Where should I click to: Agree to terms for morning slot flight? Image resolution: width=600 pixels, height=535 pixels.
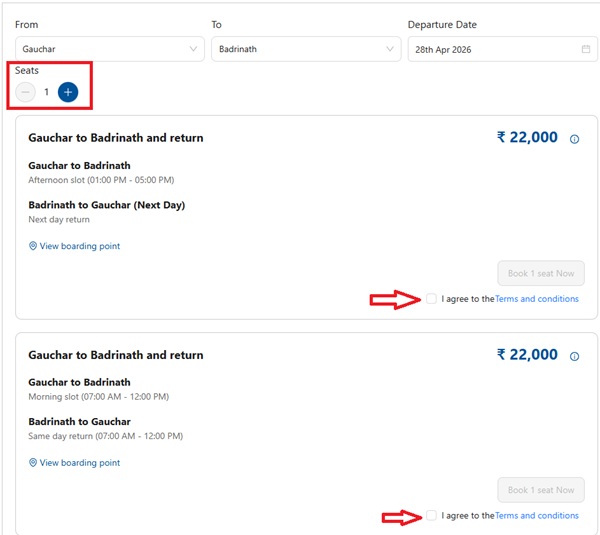(x=431, y=515)
